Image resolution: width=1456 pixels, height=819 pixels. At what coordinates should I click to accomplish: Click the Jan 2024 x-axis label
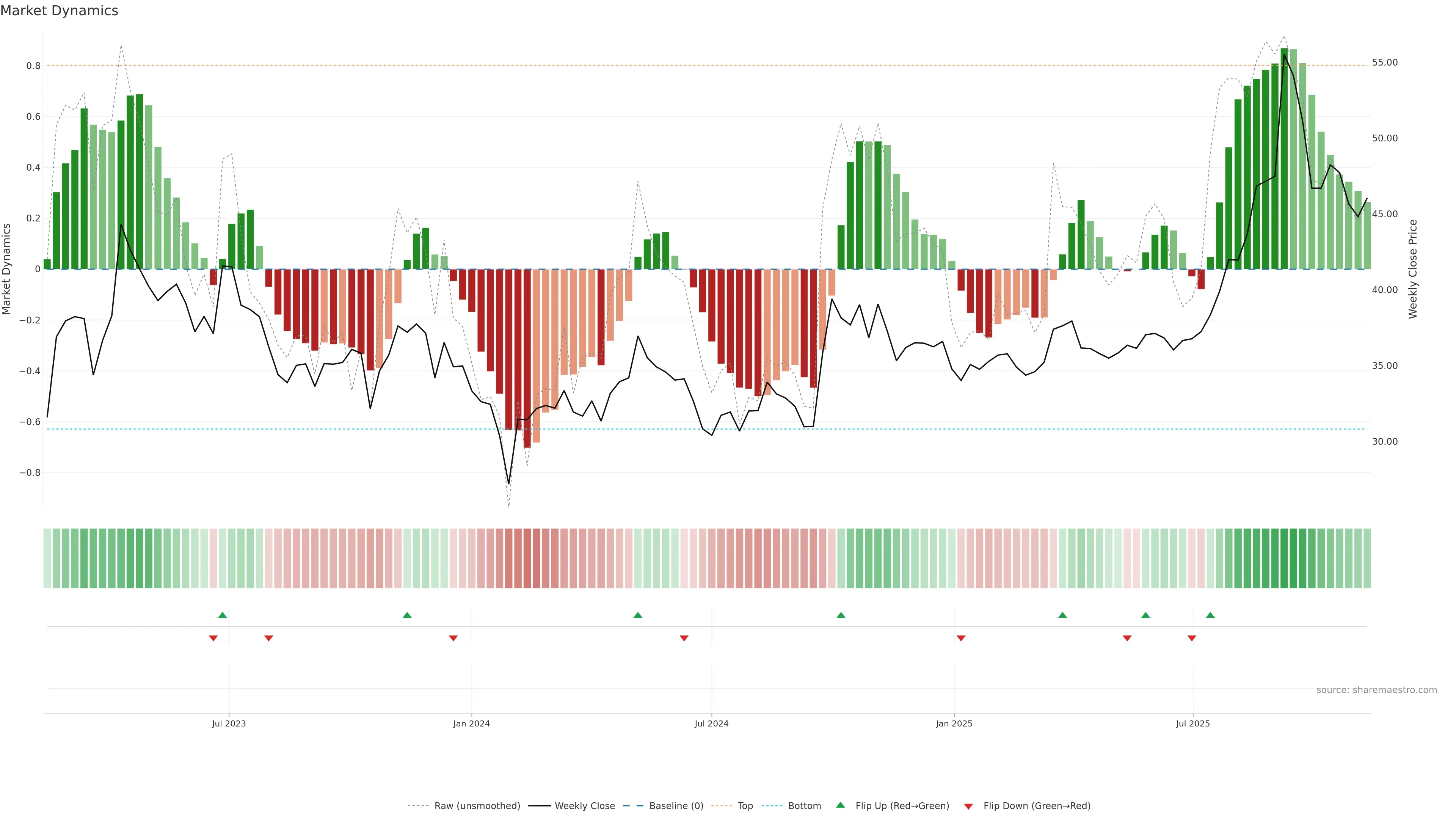[x=471, y=723]
